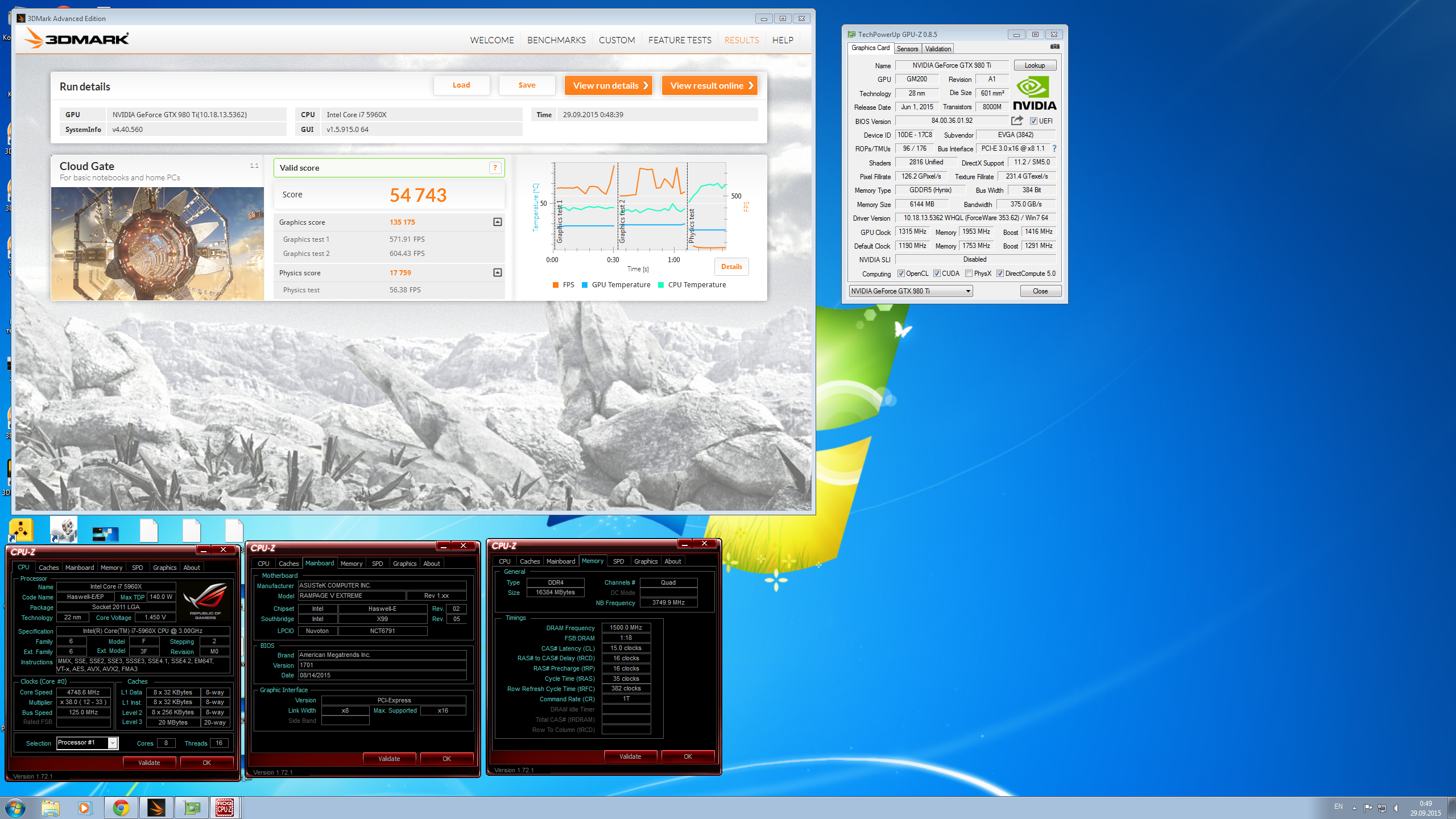Click the first blank file icon on desktop
Screen dimensions: 1456x819
point(149,530)
